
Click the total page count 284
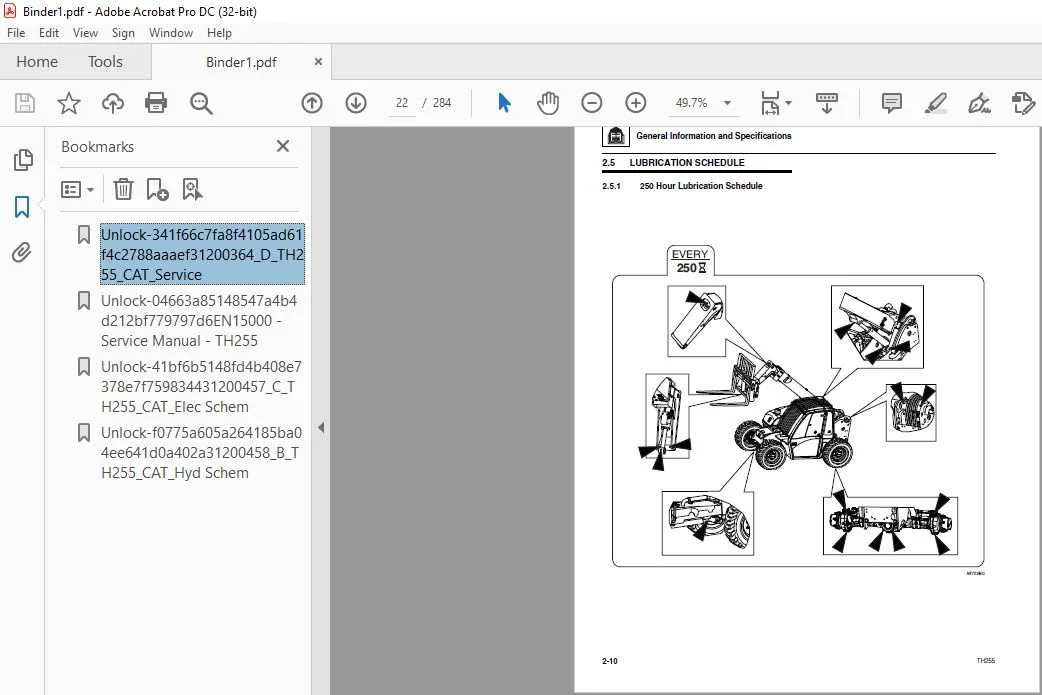(442, 103)
